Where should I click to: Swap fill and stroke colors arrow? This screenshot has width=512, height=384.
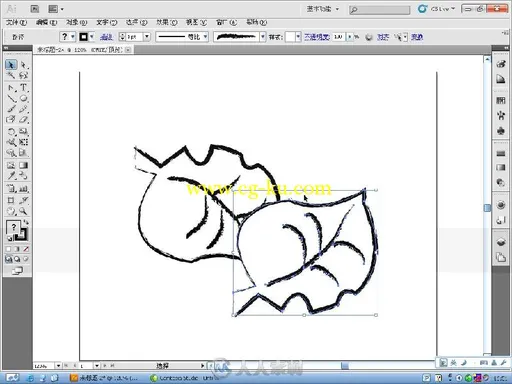coord(26,222)
